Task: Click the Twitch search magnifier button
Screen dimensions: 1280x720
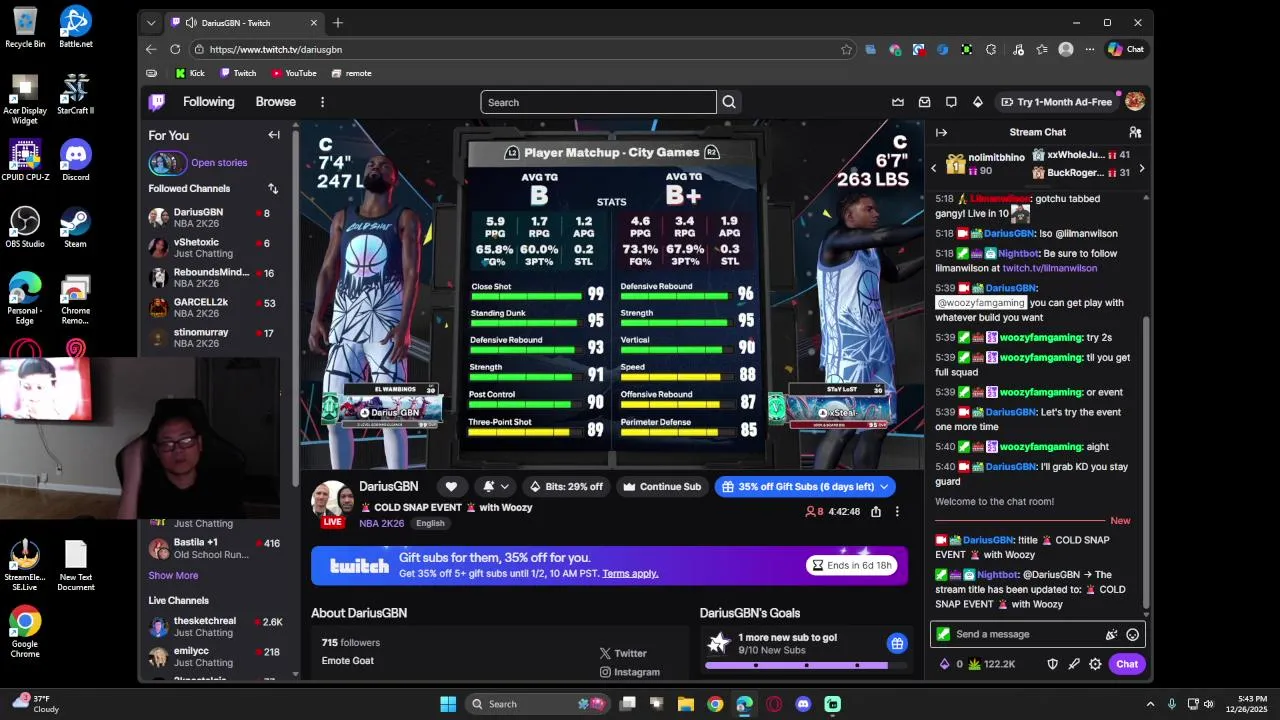Action: click(729, 102)
